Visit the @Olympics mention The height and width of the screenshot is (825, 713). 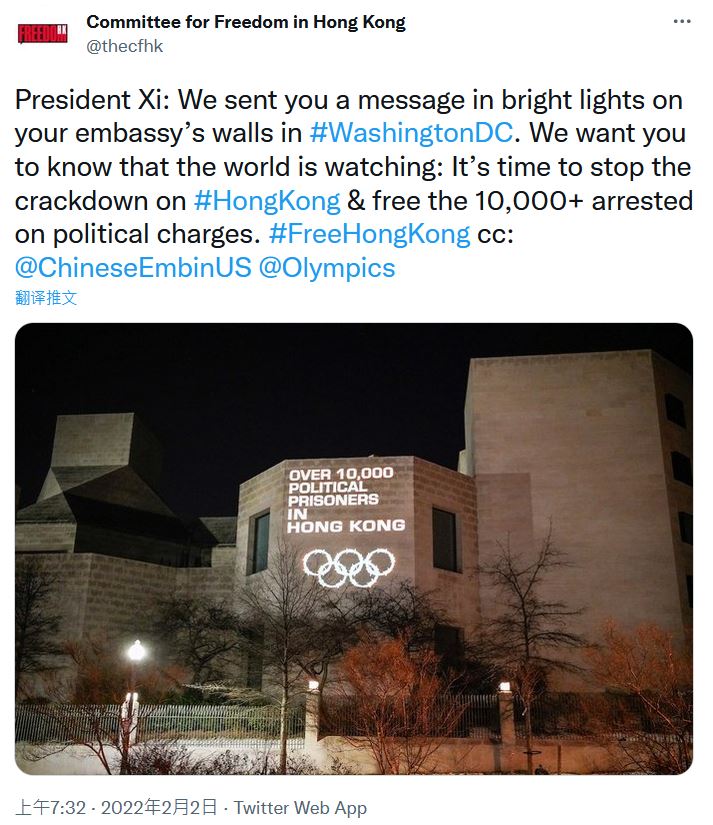(327, 268)
